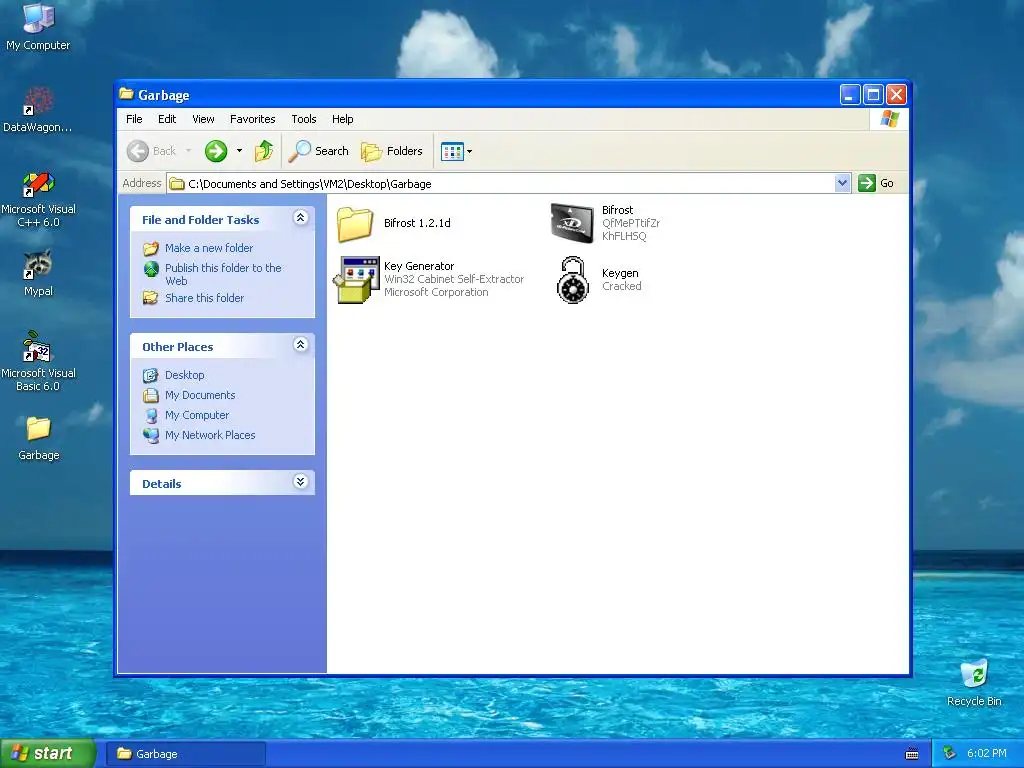Maximize the Garbage window
Screen dimensions: 1024x768
pos(873,95)
